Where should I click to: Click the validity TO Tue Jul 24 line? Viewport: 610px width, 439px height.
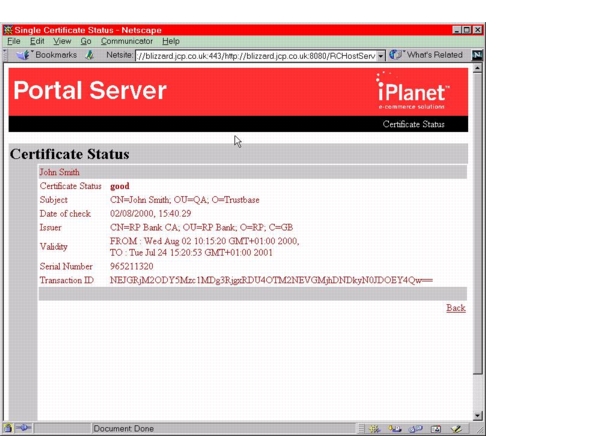[191, 253]
